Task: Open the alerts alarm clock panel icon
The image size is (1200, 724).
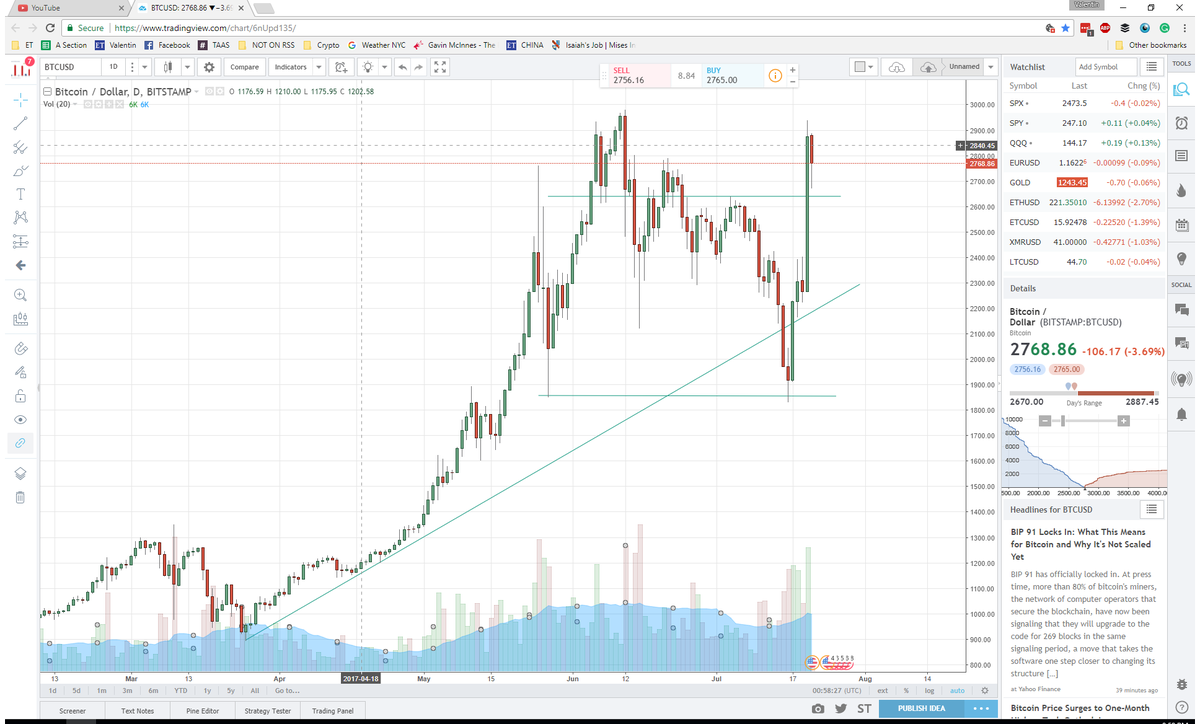Action: (x=1181, y=122)
